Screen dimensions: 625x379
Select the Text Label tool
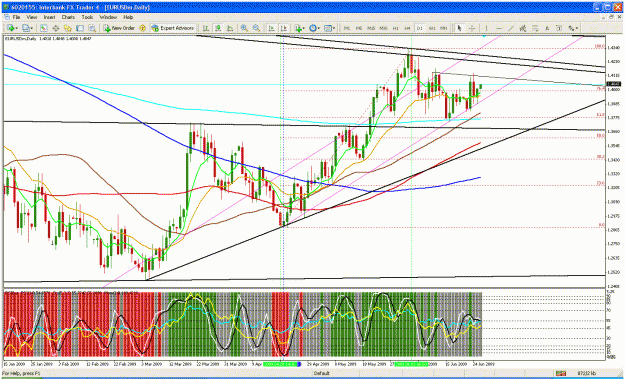[x=559, y=28]
